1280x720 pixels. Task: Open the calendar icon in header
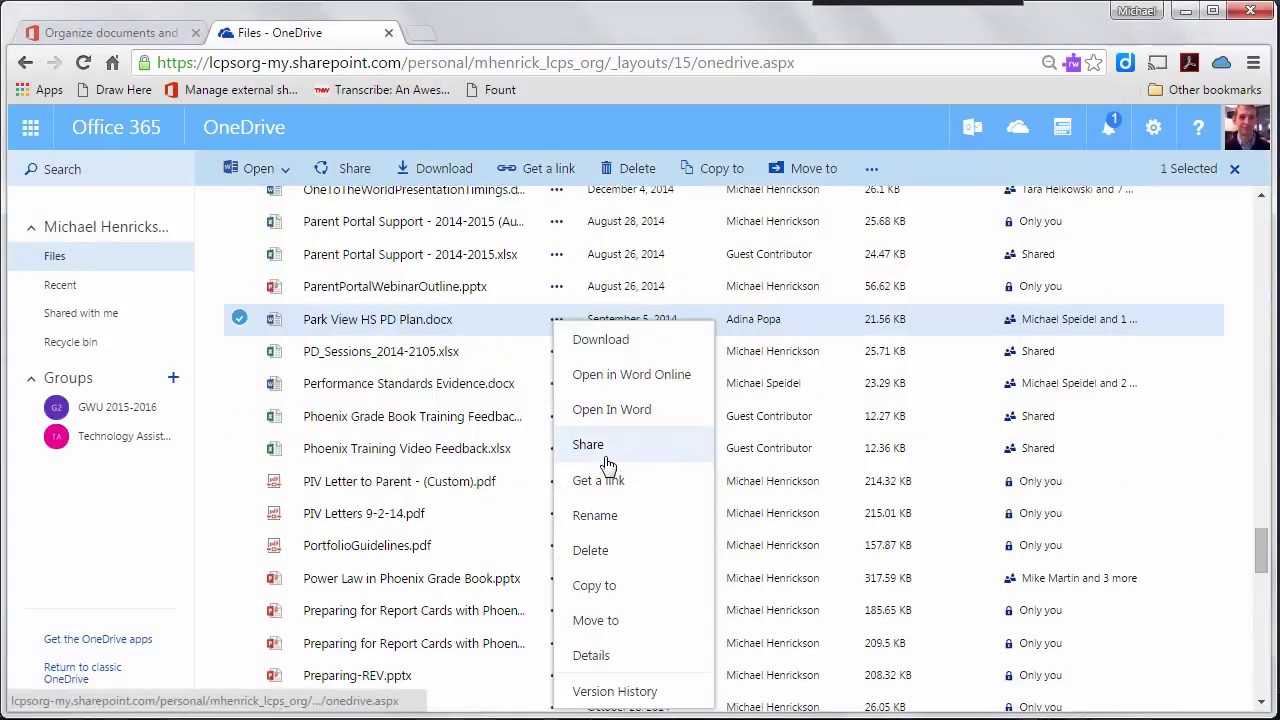[1062, 127]
